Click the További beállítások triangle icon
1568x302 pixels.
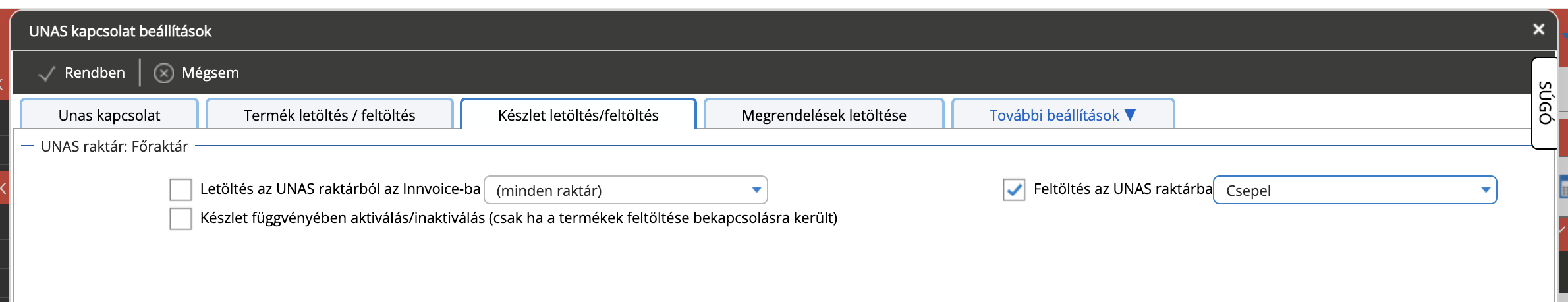[1131, 115]
